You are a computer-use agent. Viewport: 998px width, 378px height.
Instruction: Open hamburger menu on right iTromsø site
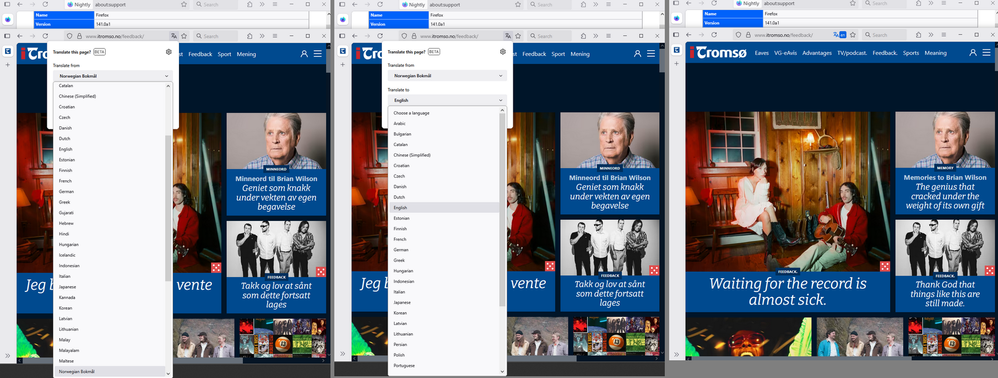987,53
